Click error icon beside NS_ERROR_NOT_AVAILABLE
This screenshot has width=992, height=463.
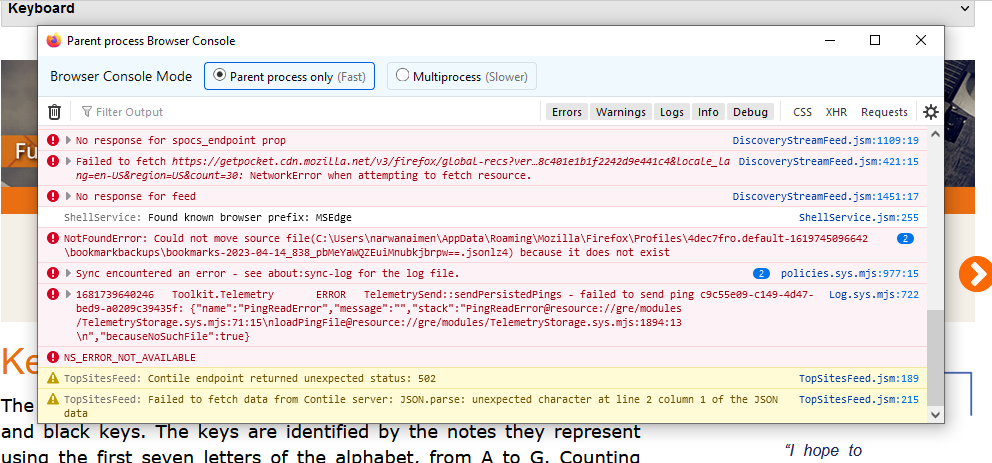tap(53, 357)
